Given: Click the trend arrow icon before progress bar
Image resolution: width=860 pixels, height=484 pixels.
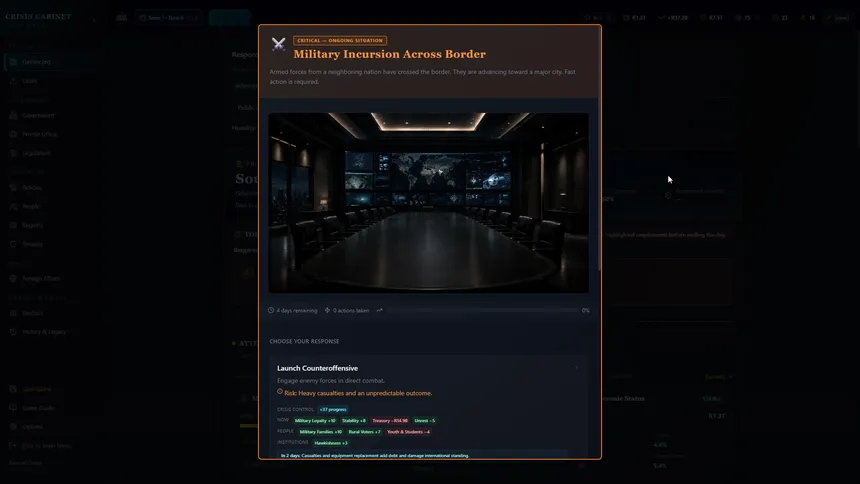Looking at the screenshot, I should tap(380, 311).
